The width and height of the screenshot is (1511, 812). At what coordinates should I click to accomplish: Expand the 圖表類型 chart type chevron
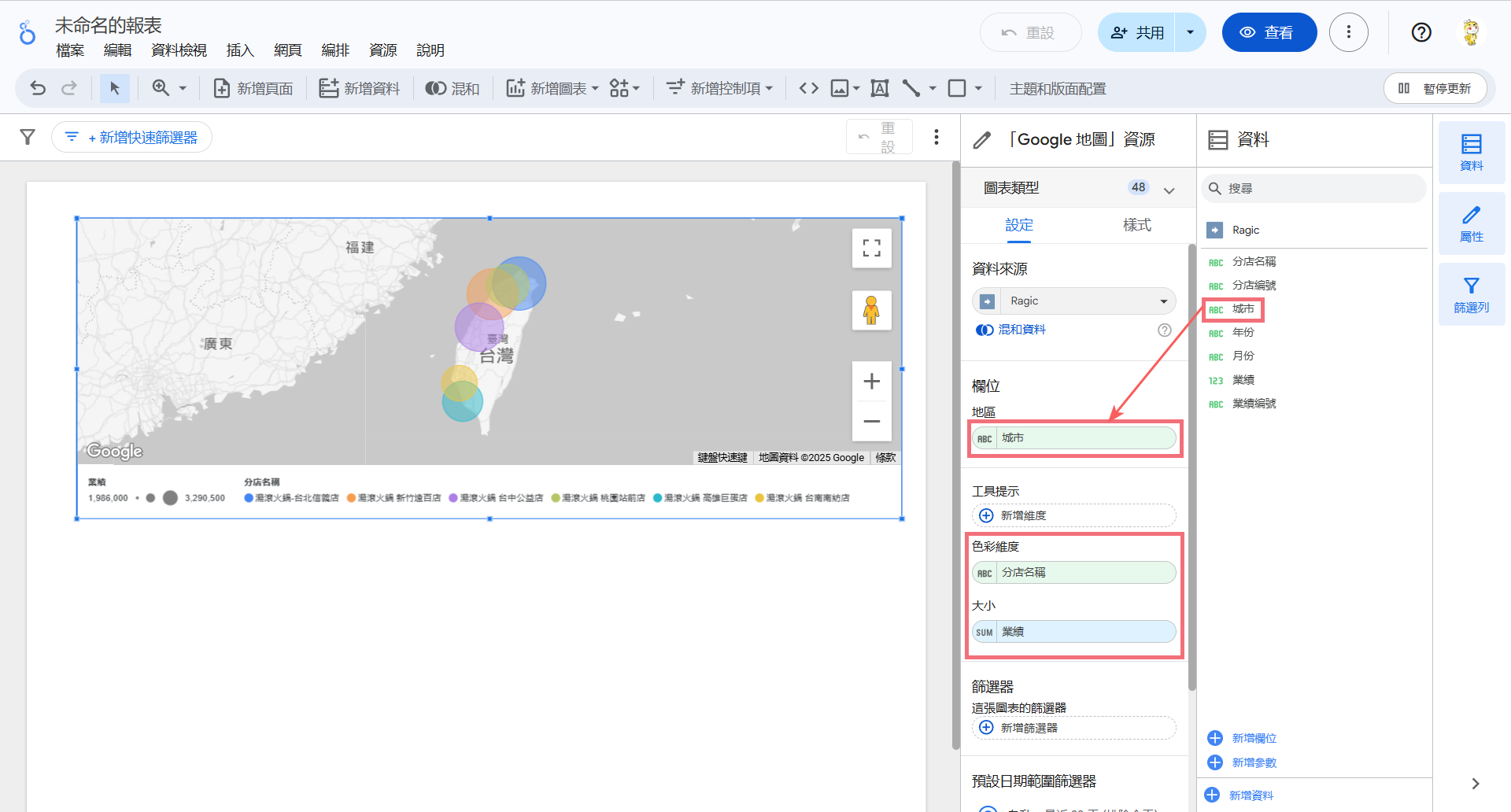tap(1169, 190)
